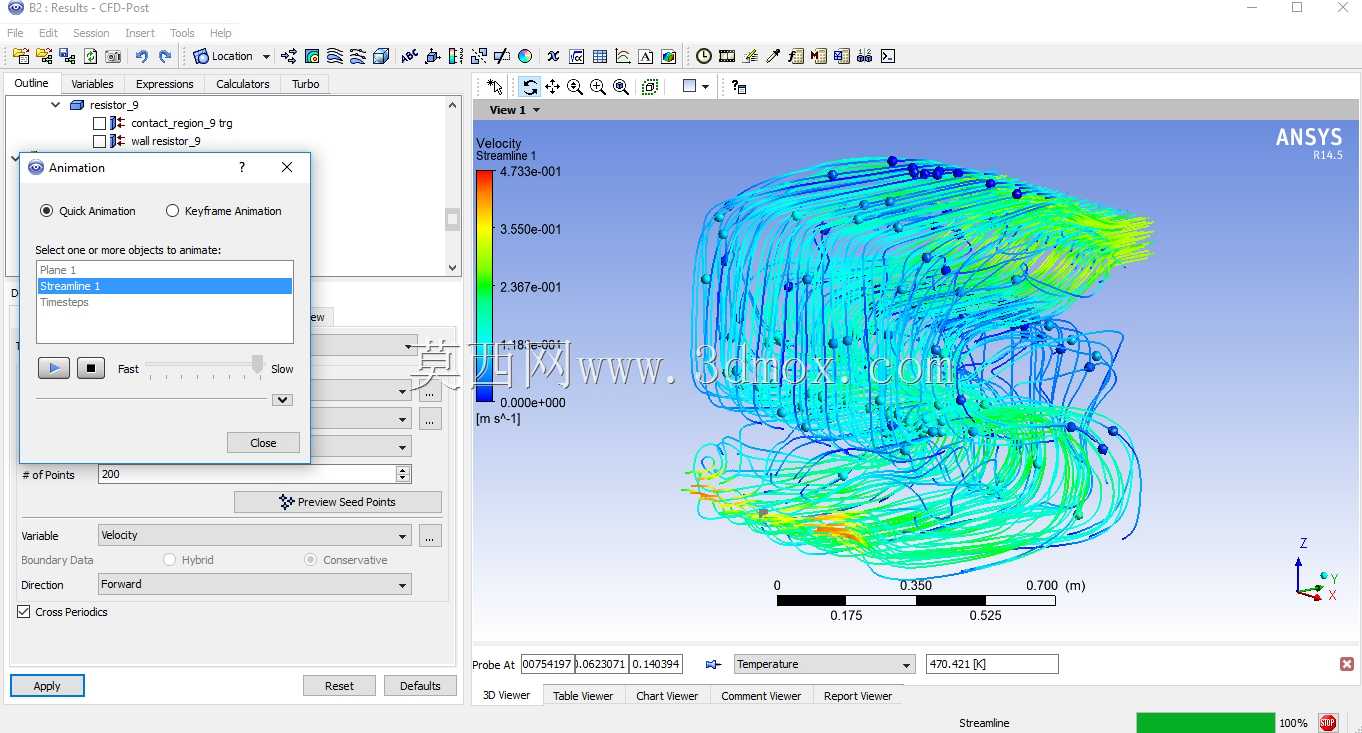
Task: Open the Session menu
Action: [x=91, y=33]
